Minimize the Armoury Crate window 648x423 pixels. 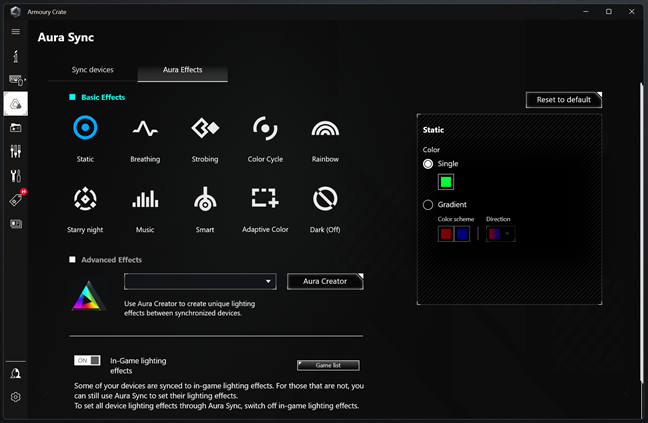point(586,12)
